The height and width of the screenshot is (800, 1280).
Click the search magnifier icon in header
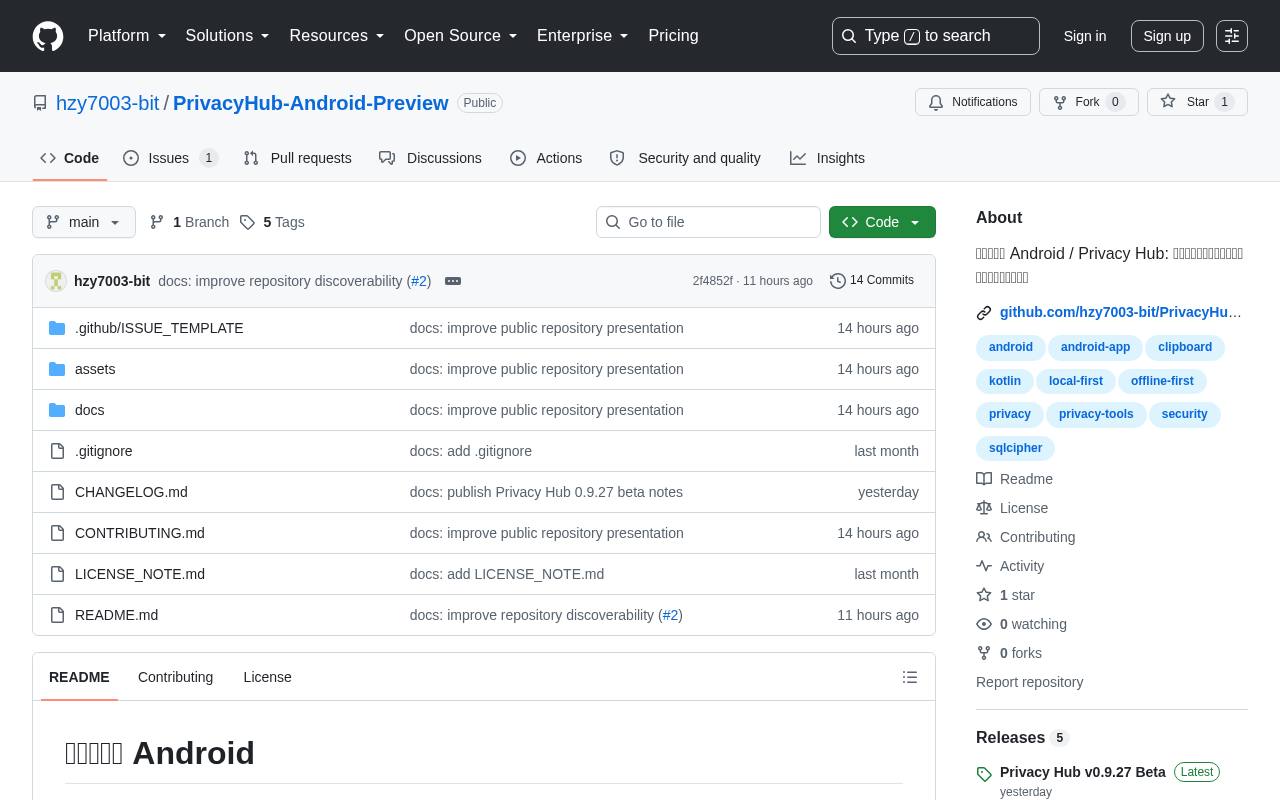pyautogui.click(x=849, y=36)
